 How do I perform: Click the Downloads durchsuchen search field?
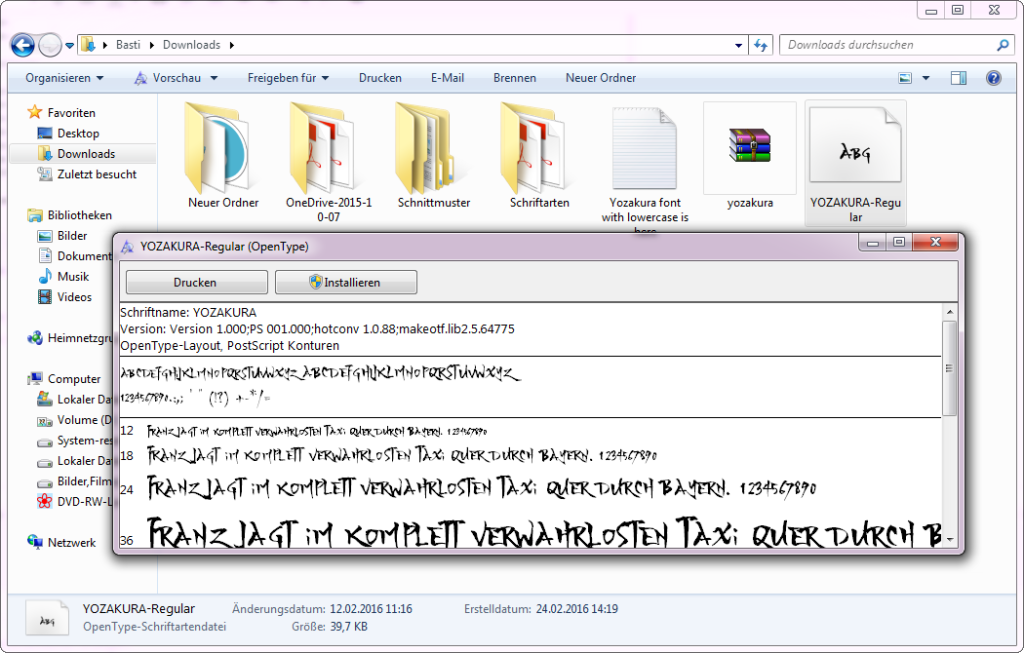point(888,45)
